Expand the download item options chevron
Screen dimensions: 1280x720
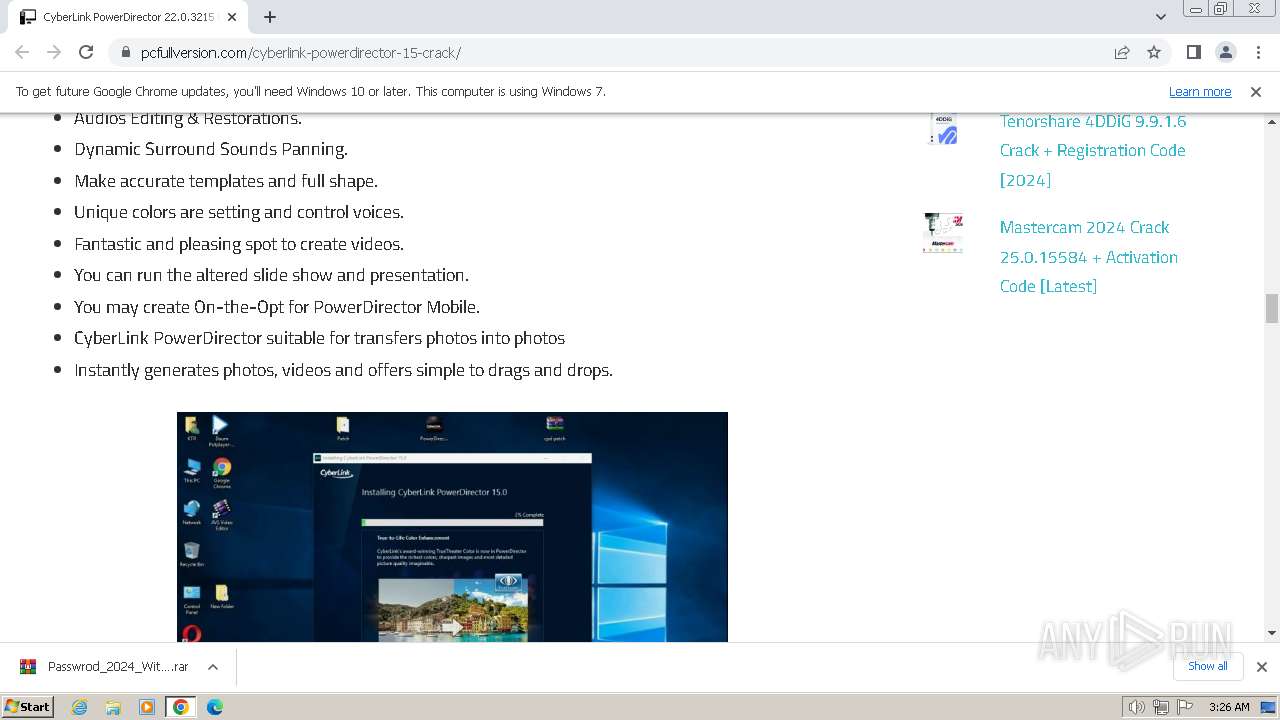coord(213,667)
